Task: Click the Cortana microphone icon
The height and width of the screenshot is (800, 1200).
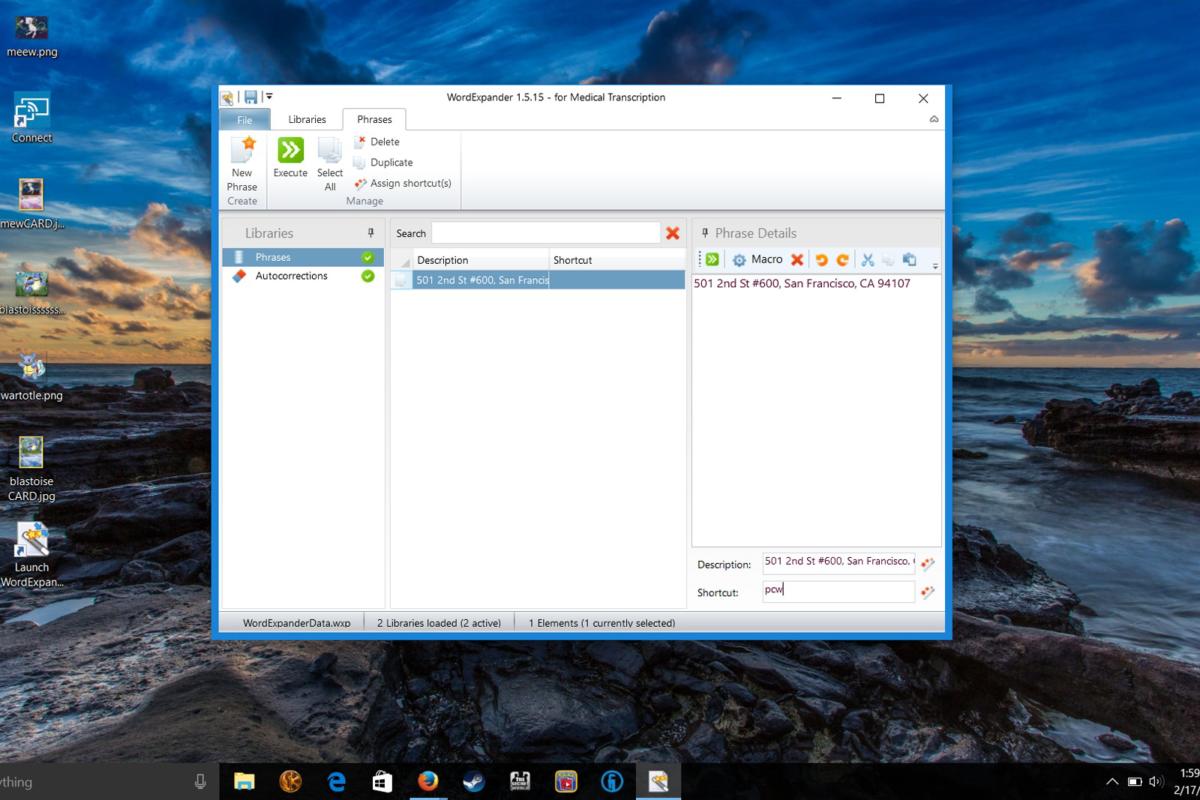Action: (200, 781)
